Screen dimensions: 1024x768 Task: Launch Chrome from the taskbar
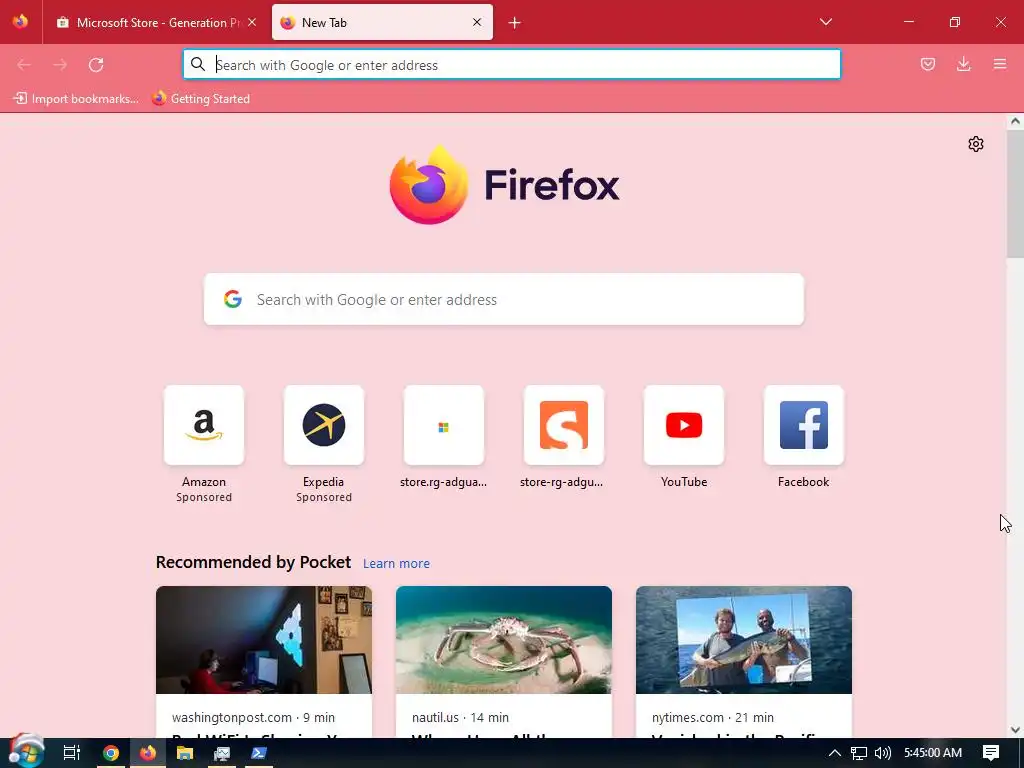(x=110, y=753)
